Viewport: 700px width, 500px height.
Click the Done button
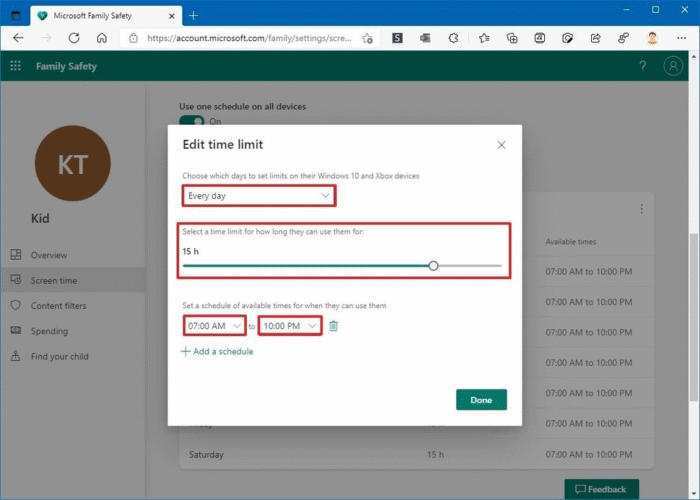tap(481, 400)
